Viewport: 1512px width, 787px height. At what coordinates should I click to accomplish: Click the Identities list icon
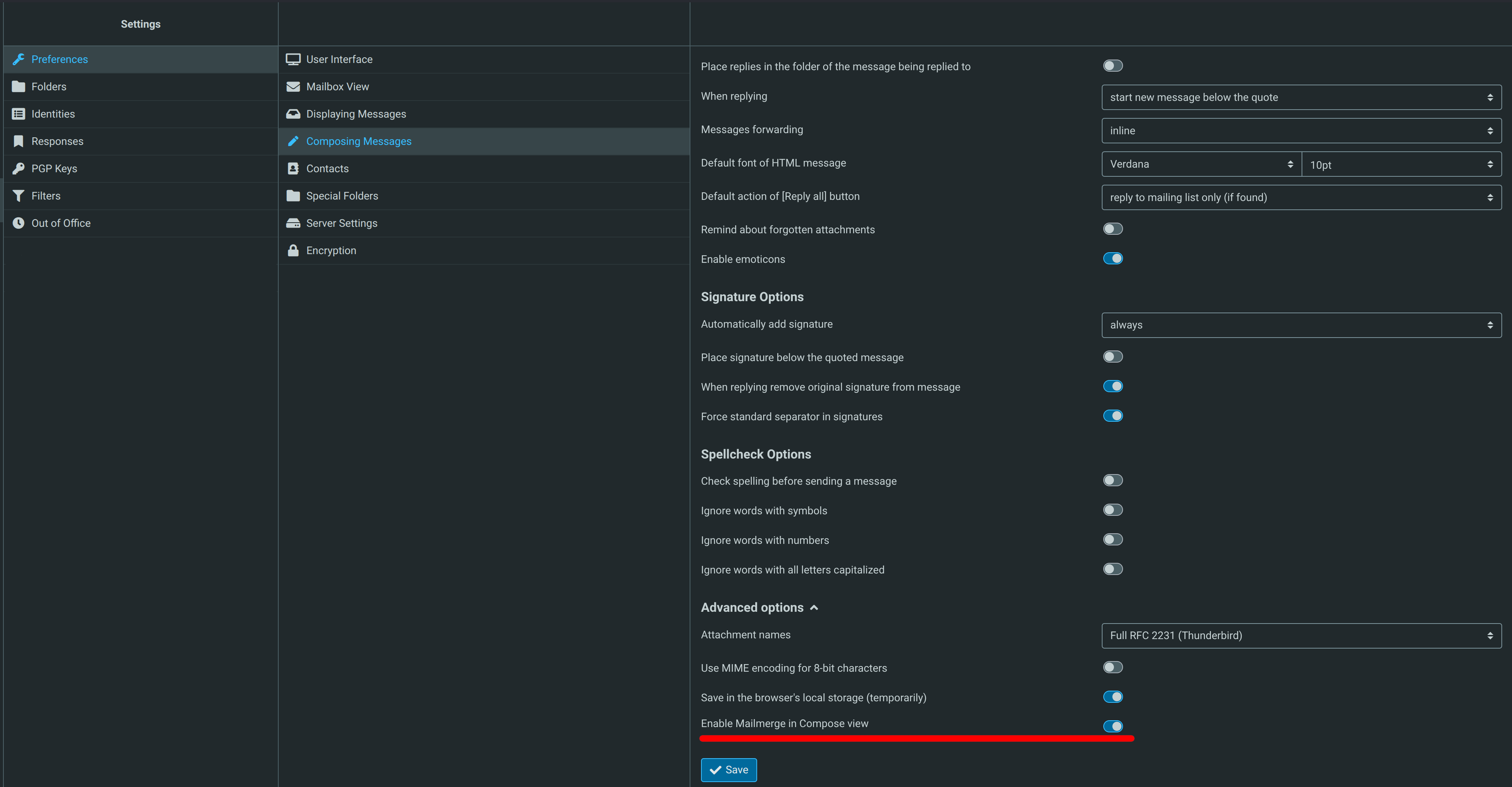click(x=18, y=114)
